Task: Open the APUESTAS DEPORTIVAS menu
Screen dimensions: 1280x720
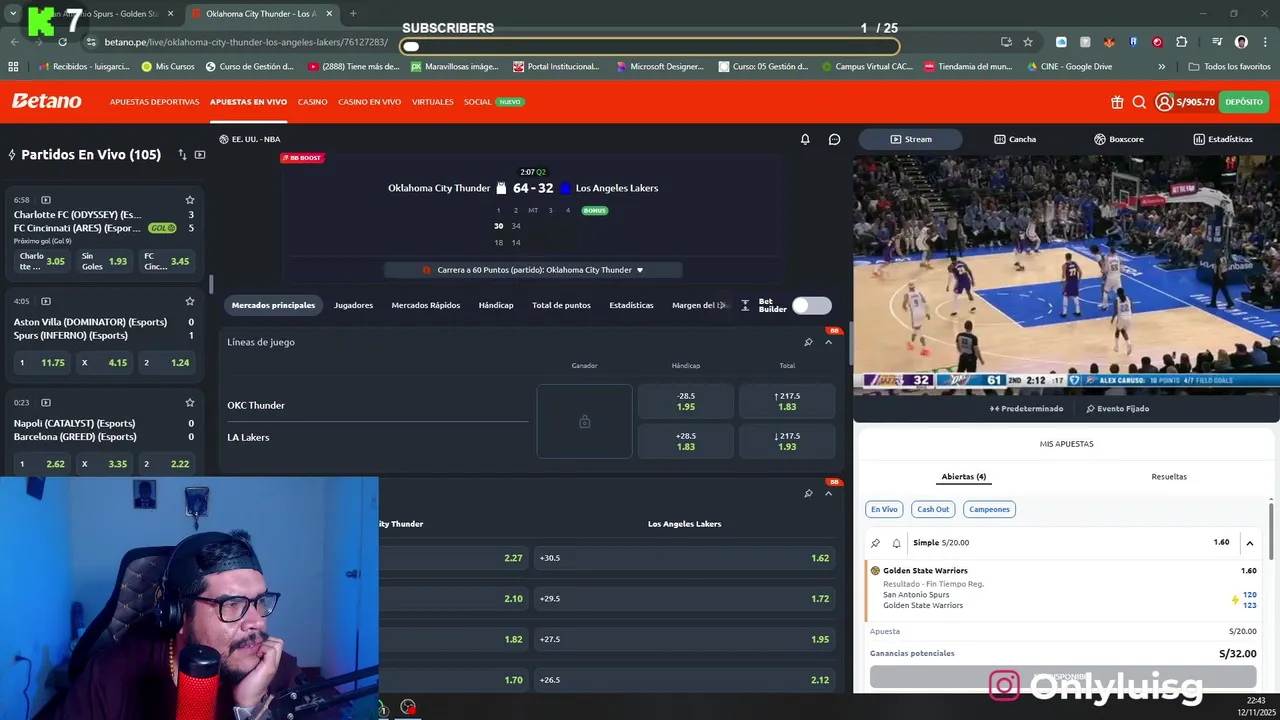Action: click(x=154, y=102)
